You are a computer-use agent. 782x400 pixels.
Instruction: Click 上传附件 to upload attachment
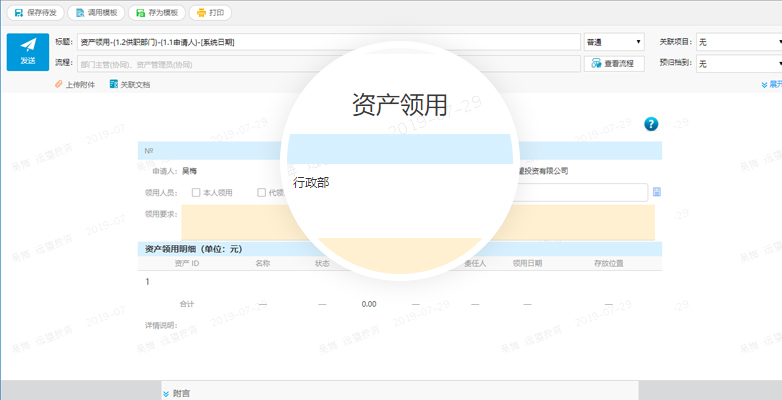75,85
